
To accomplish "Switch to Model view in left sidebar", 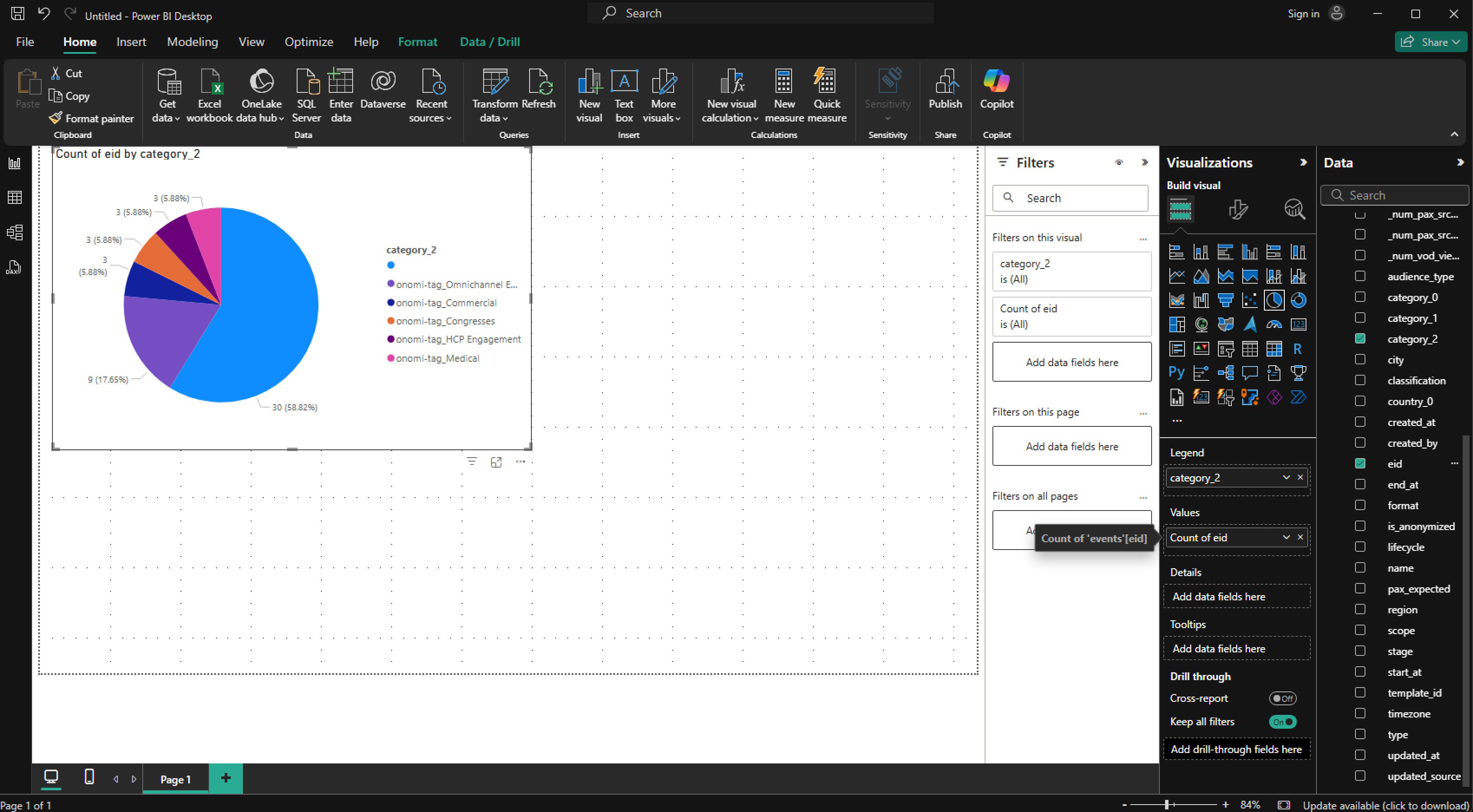I will [15, 232].
